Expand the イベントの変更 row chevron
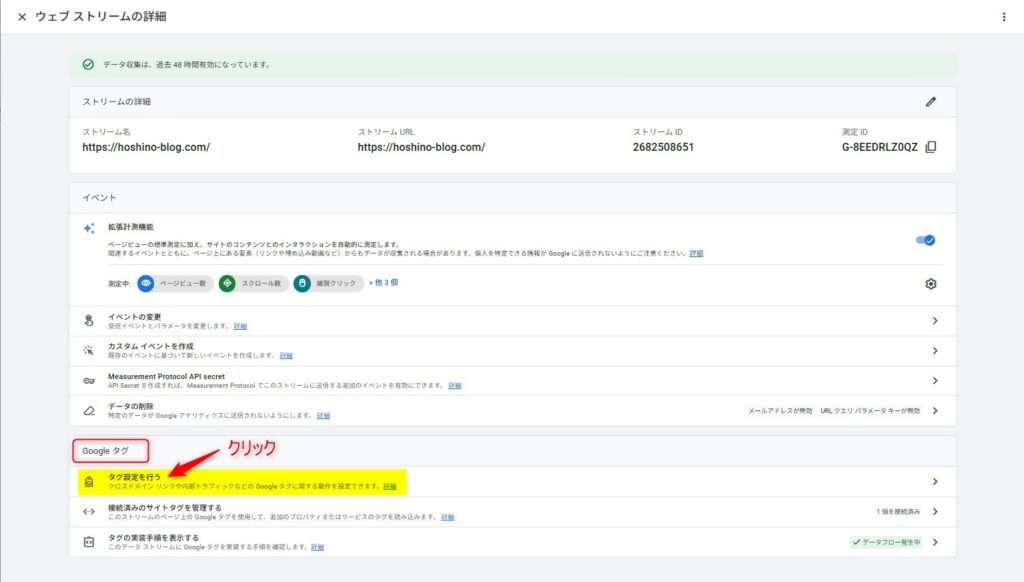 click(935, 321)
